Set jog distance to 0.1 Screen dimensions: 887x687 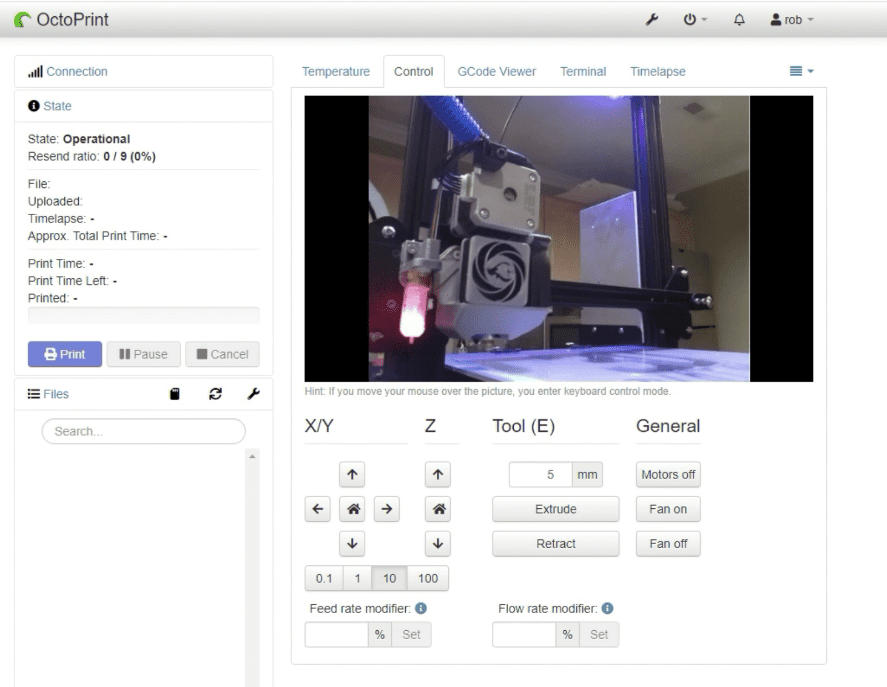click(x=324, y=578)
